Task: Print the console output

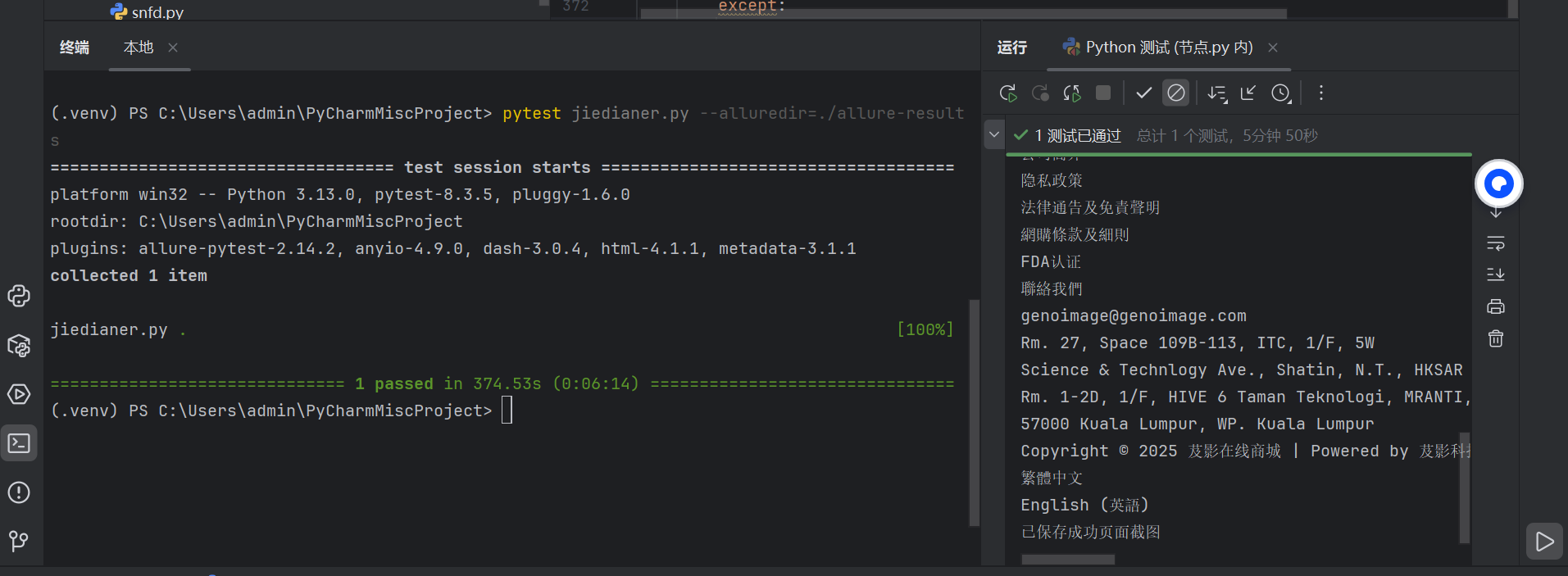Action: (1495, 306)
